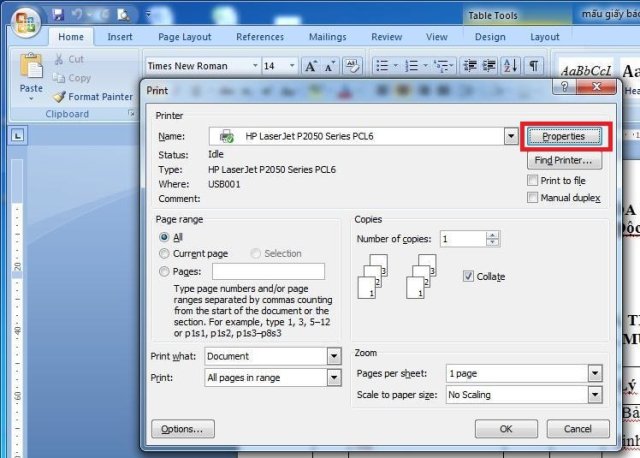Click the Clear Formatting icon
This screenshot has height=458, width=640.
point(352,66)
